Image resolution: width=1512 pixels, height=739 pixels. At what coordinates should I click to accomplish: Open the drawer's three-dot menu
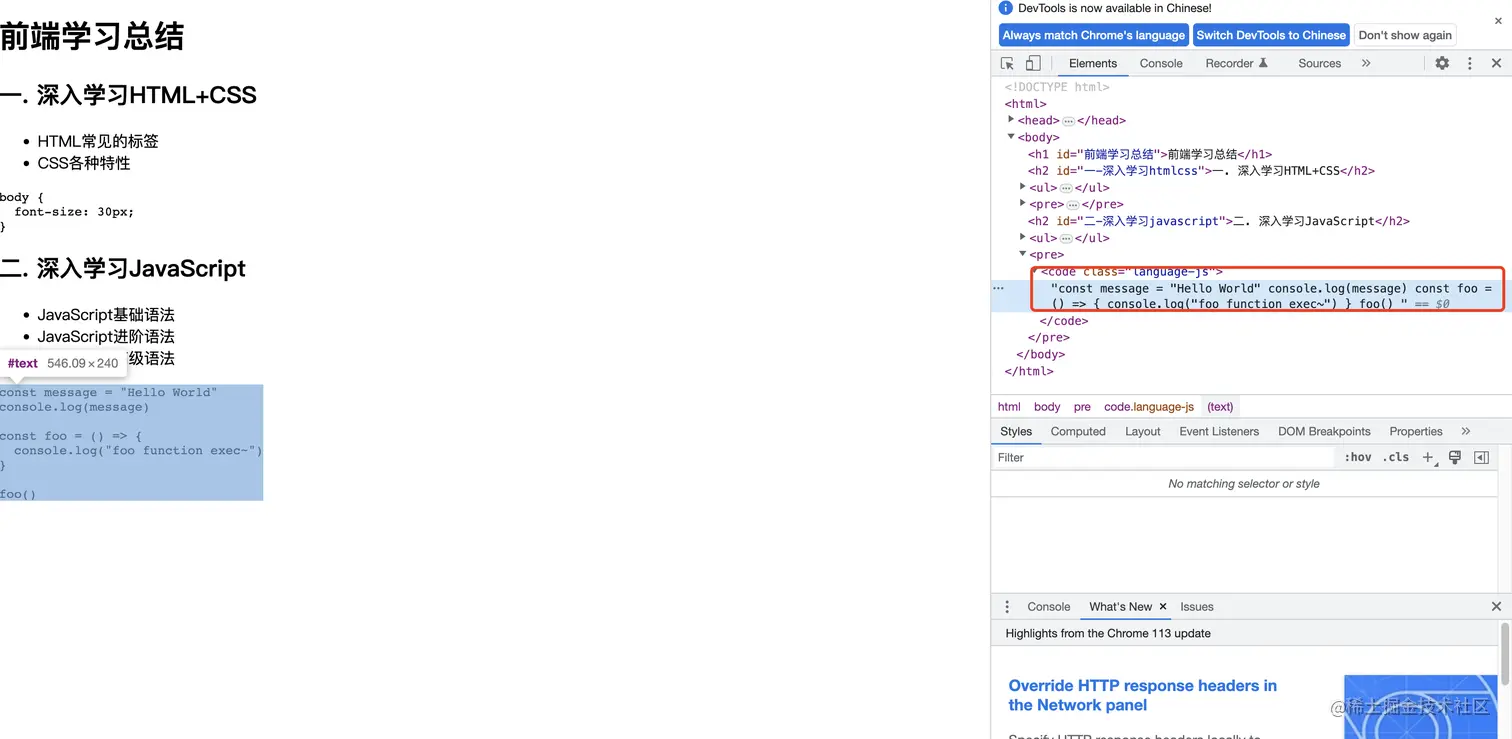[x=1007, y=606]
